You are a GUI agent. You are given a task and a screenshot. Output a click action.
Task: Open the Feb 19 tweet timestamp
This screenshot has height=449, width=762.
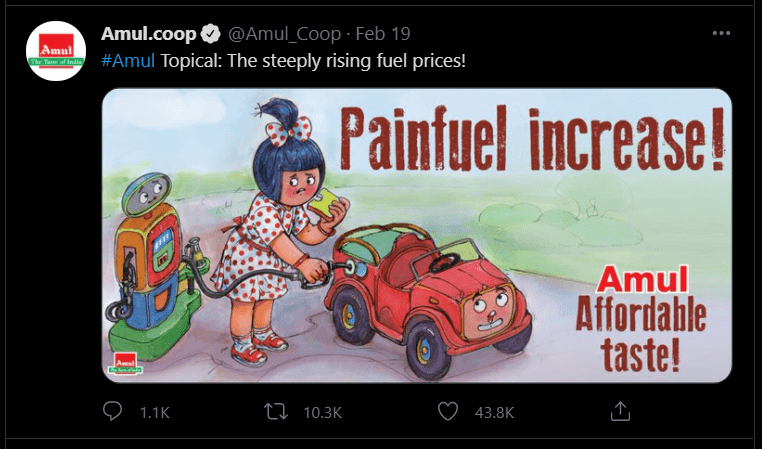pos(383,34)
